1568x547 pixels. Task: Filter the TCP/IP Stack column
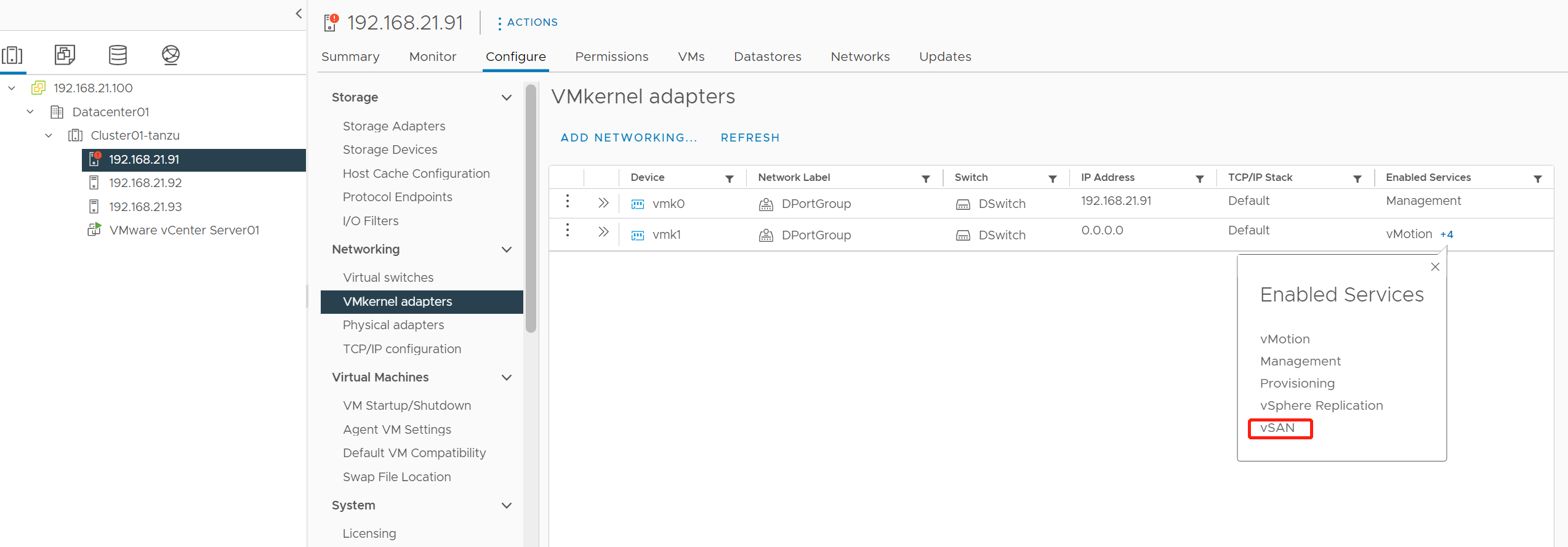(1357, 178)
